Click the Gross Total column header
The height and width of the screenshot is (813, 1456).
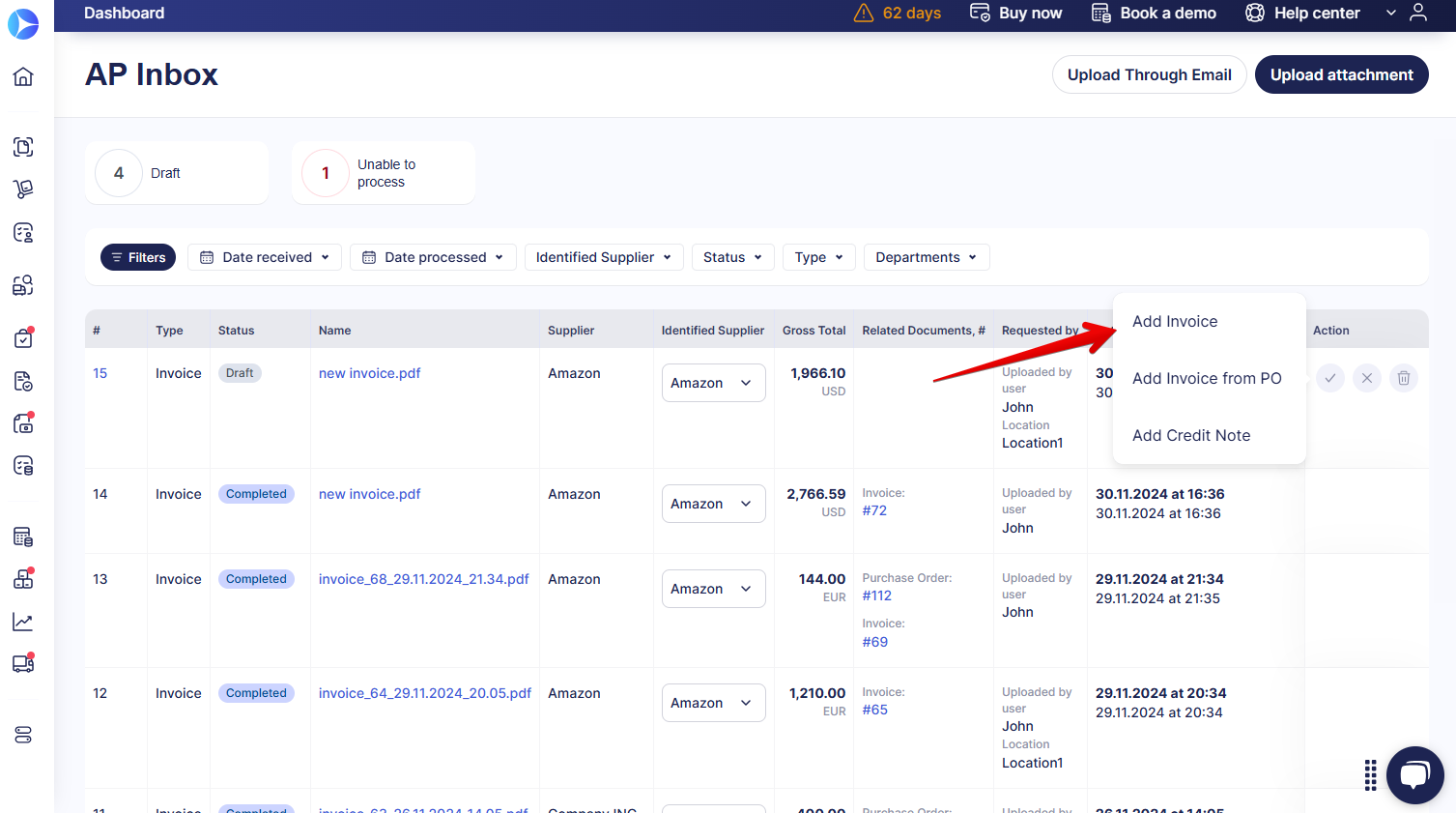(x=814, y=331)
